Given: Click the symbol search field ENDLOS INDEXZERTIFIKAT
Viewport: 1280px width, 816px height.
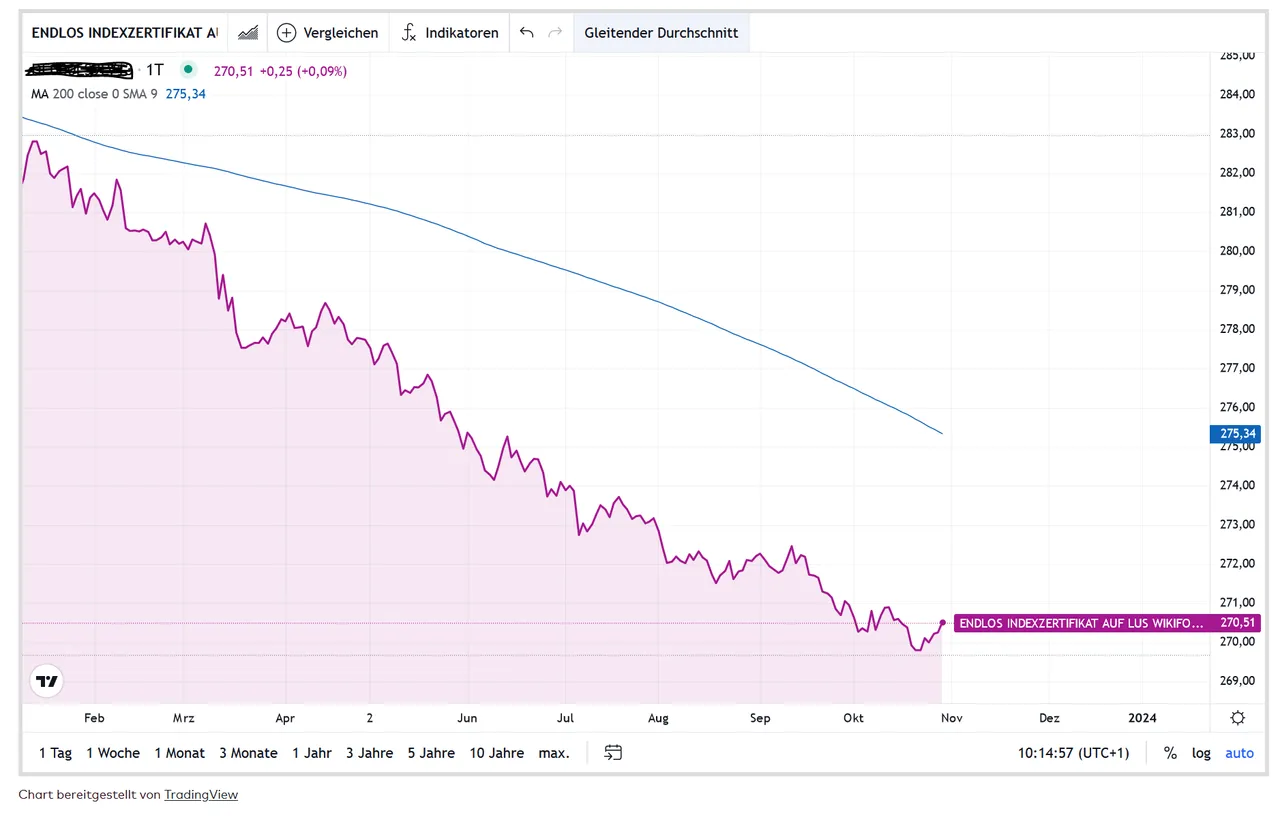Looking at the screenshot, I should (x=125, y=32).
